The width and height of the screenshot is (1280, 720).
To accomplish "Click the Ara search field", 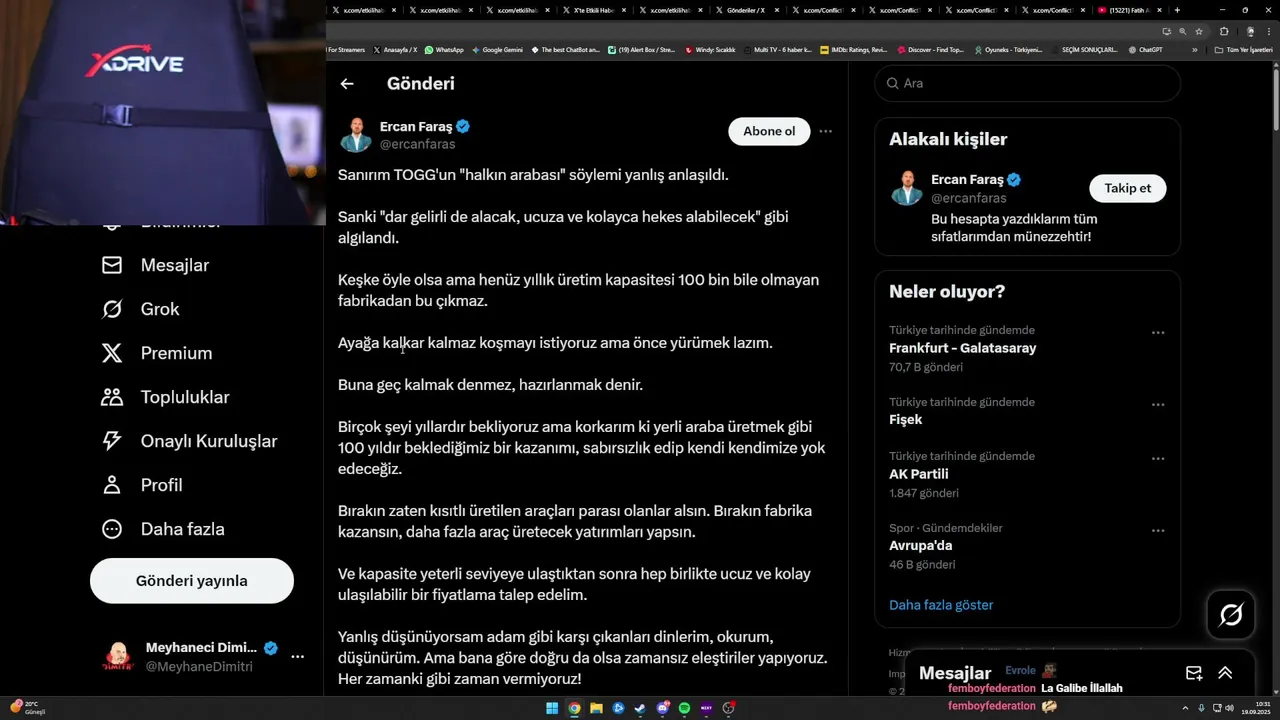I will (x=1027, y=83).
